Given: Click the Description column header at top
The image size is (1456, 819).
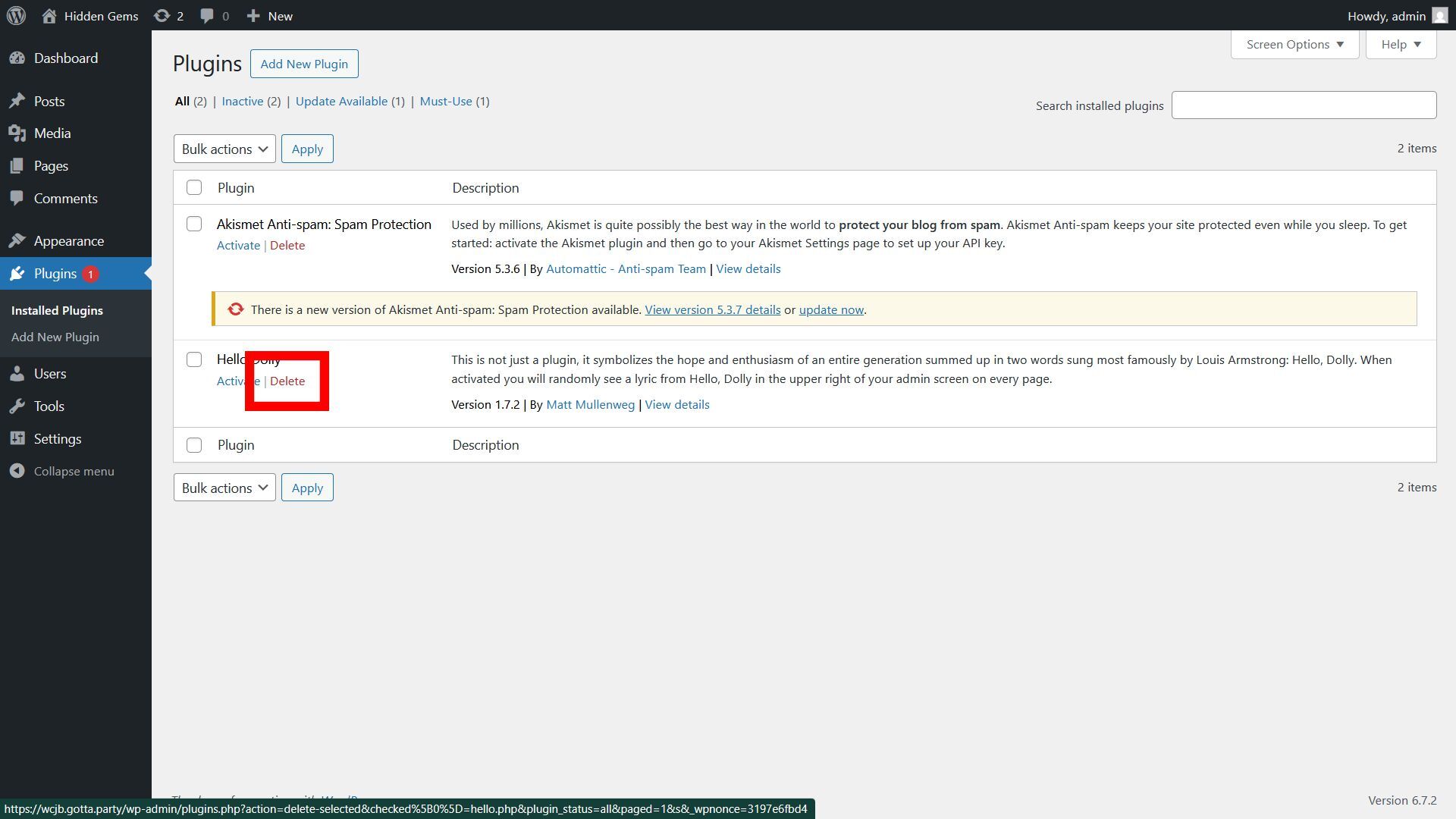Looking at the screenshot, I should tap(485, 187).
